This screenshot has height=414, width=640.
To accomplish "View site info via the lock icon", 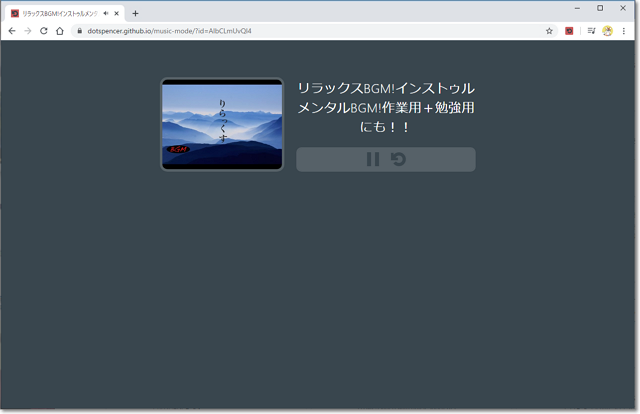I will tap(78, 31).
